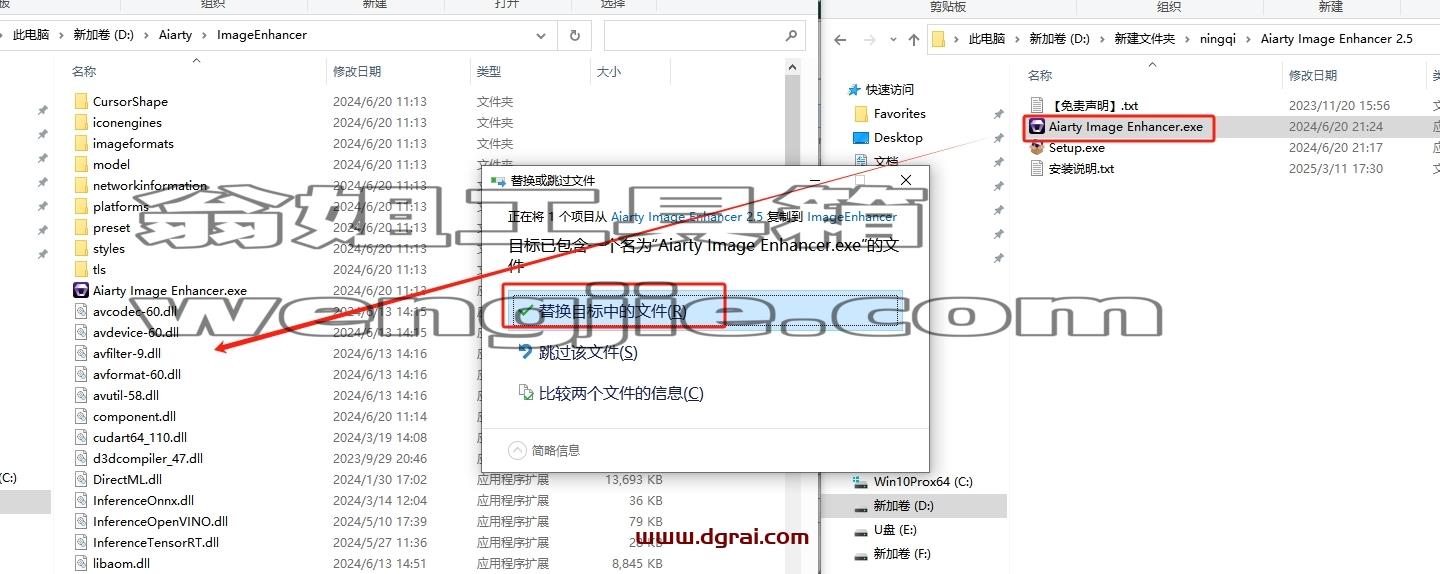Go up one level in right window
This screenshot has width=1440, height=574.
coord(913,39)
